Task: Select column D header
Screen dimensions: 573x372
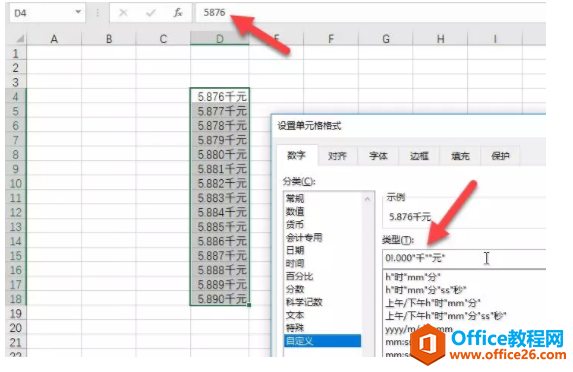Action: (220, 39)
